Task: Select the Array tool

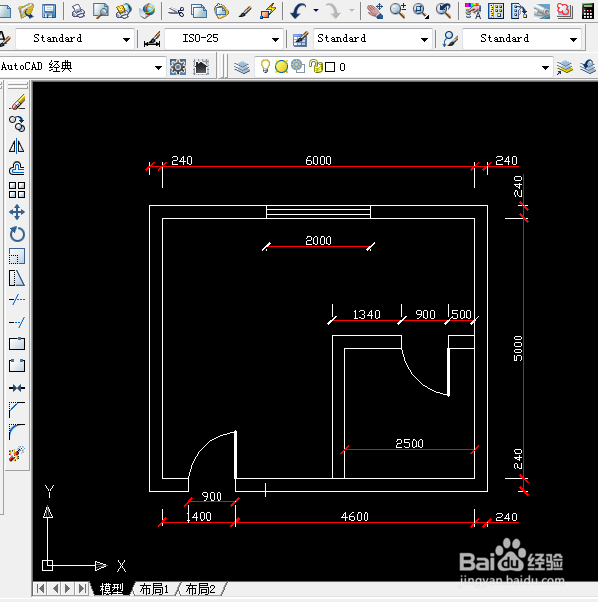Action: (17, 190)
